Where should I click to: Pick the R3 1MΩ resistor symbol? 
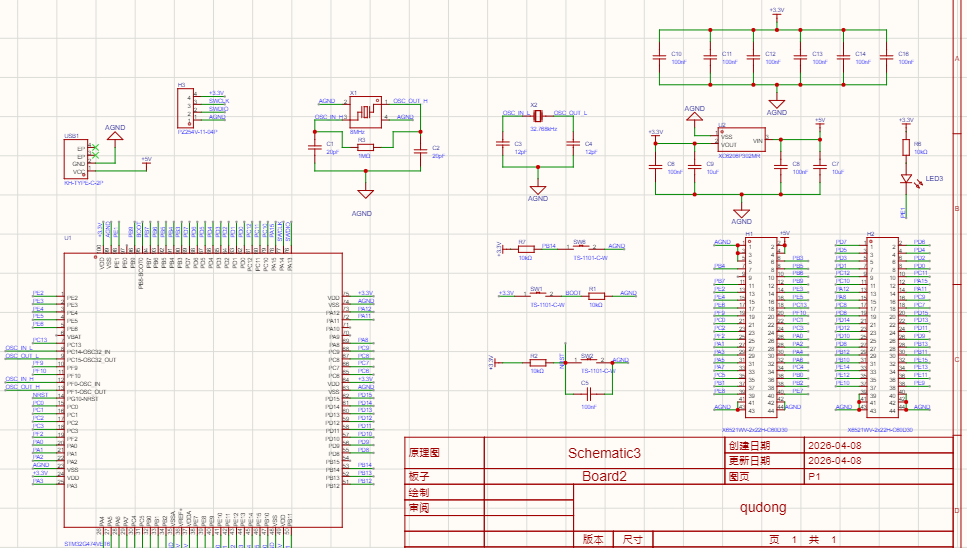364,147
